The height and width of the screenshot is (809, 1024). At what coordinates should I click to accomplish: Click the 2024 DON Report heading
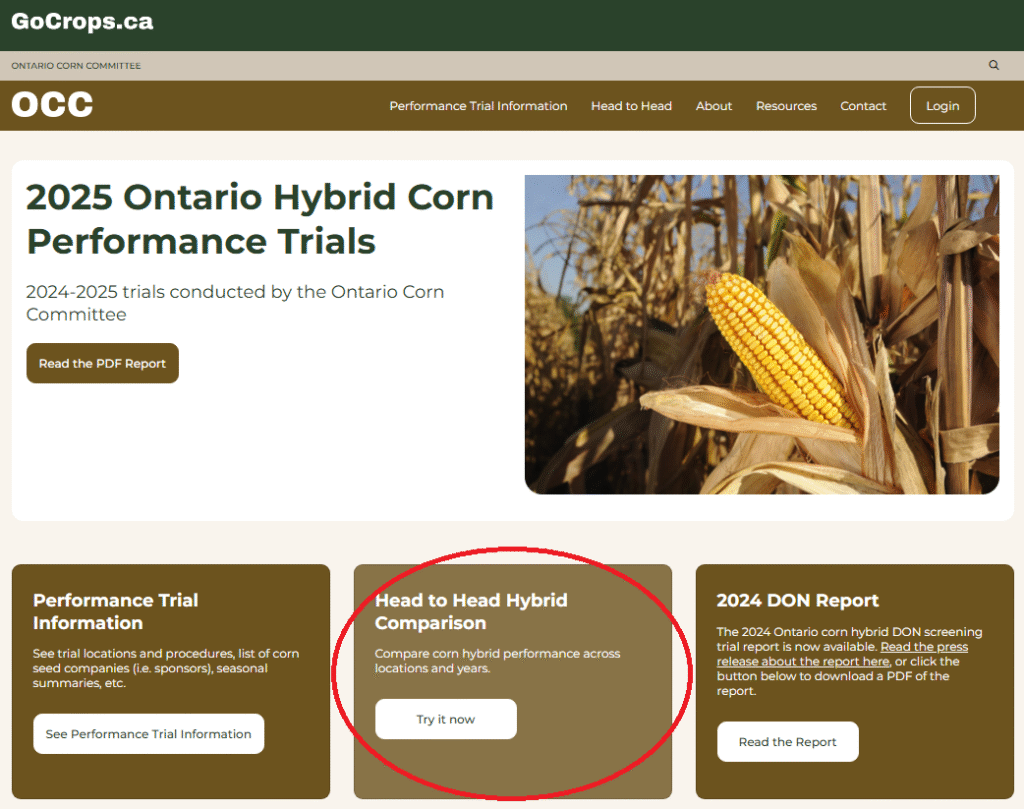pos(797,600)
